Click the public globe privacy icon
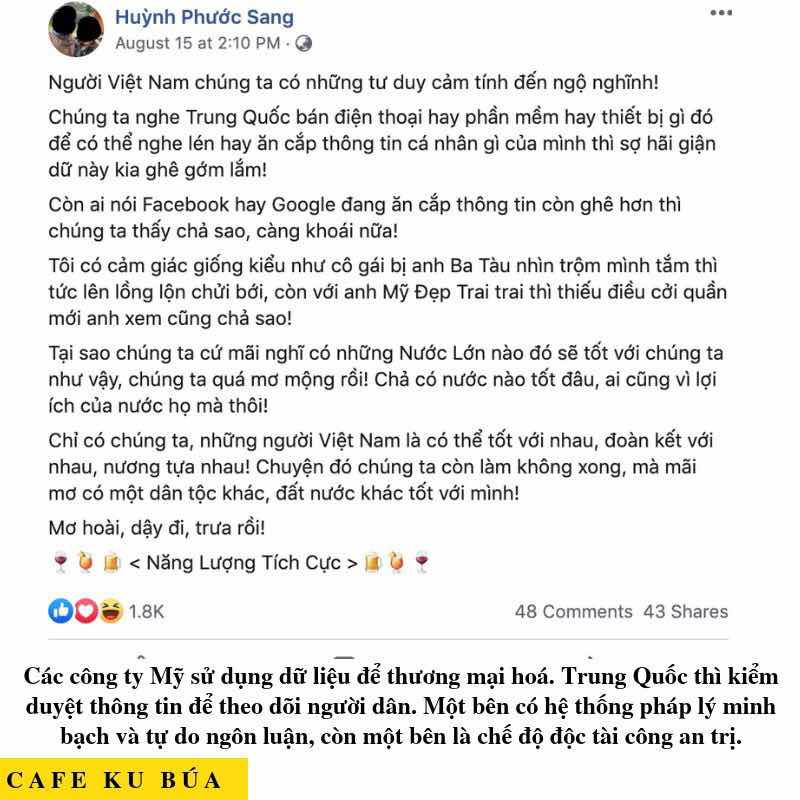Image resolution: width=800 pixels, height=800 pixels. coord(304,43)
